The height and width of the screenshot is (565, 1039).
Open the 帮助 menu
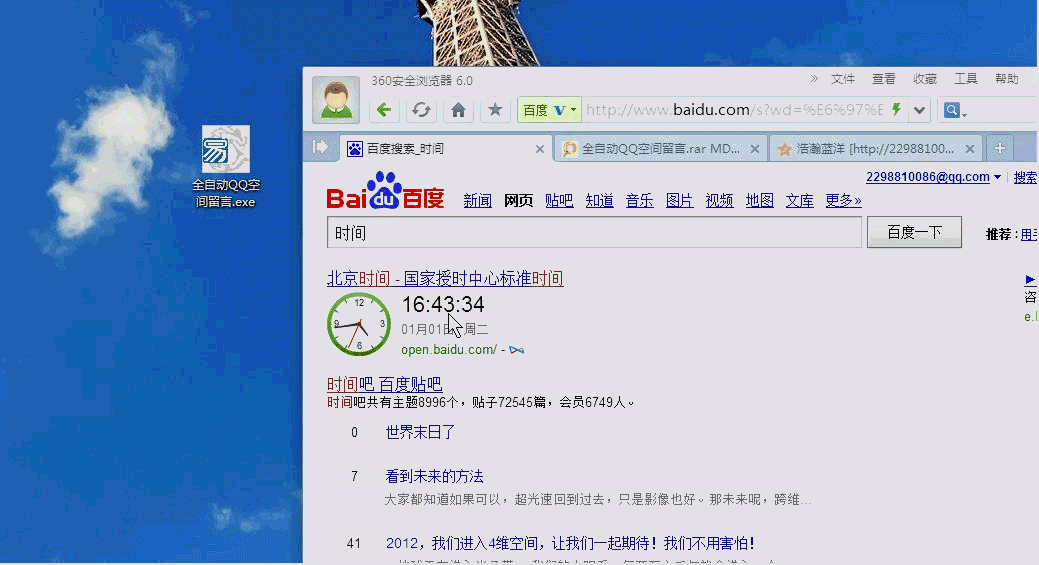[1007, 79]
